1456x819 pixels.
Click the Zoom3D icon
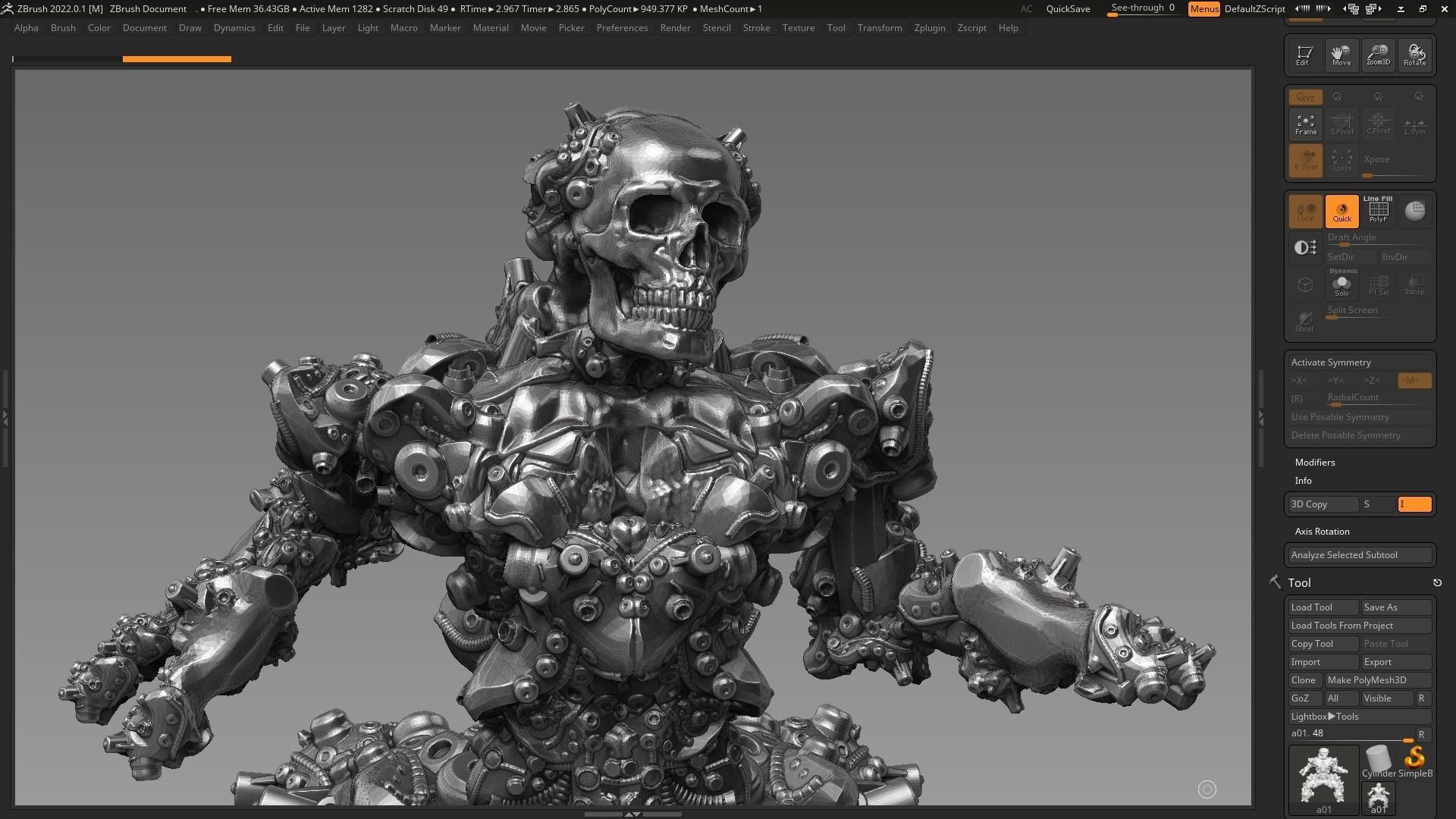click(1378, 55)
